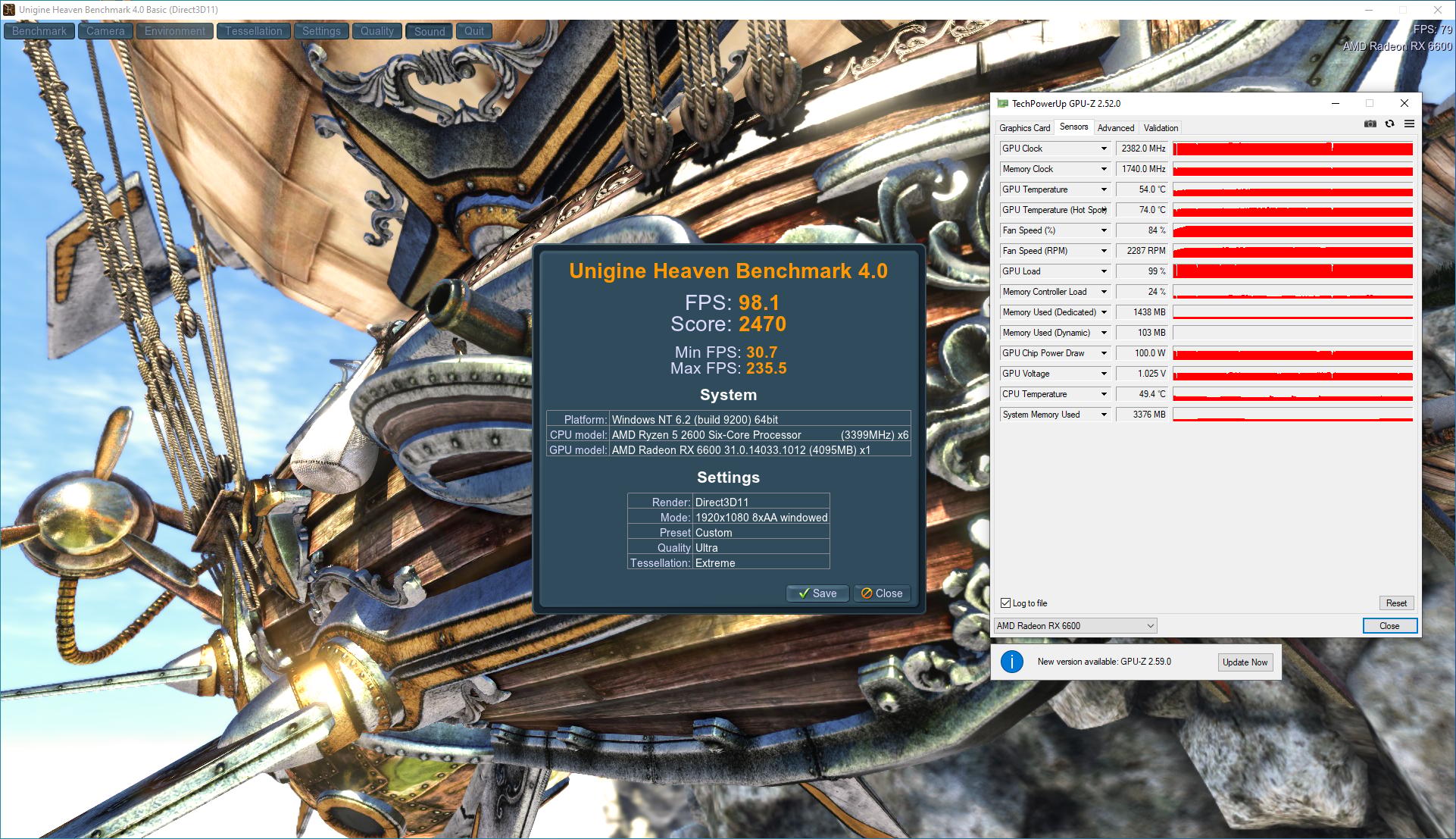Click the Quit button in Heaven toolbar

point(474,31)
